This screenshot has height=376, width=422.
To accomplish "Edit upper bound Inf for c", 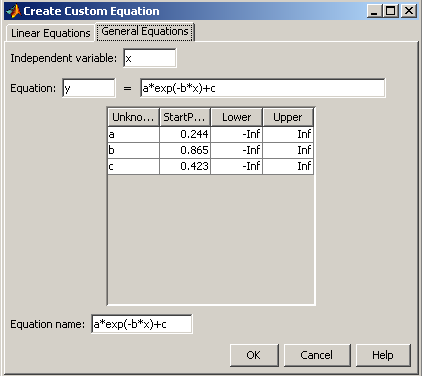I will pyautogui.click(x=288, y=166).
